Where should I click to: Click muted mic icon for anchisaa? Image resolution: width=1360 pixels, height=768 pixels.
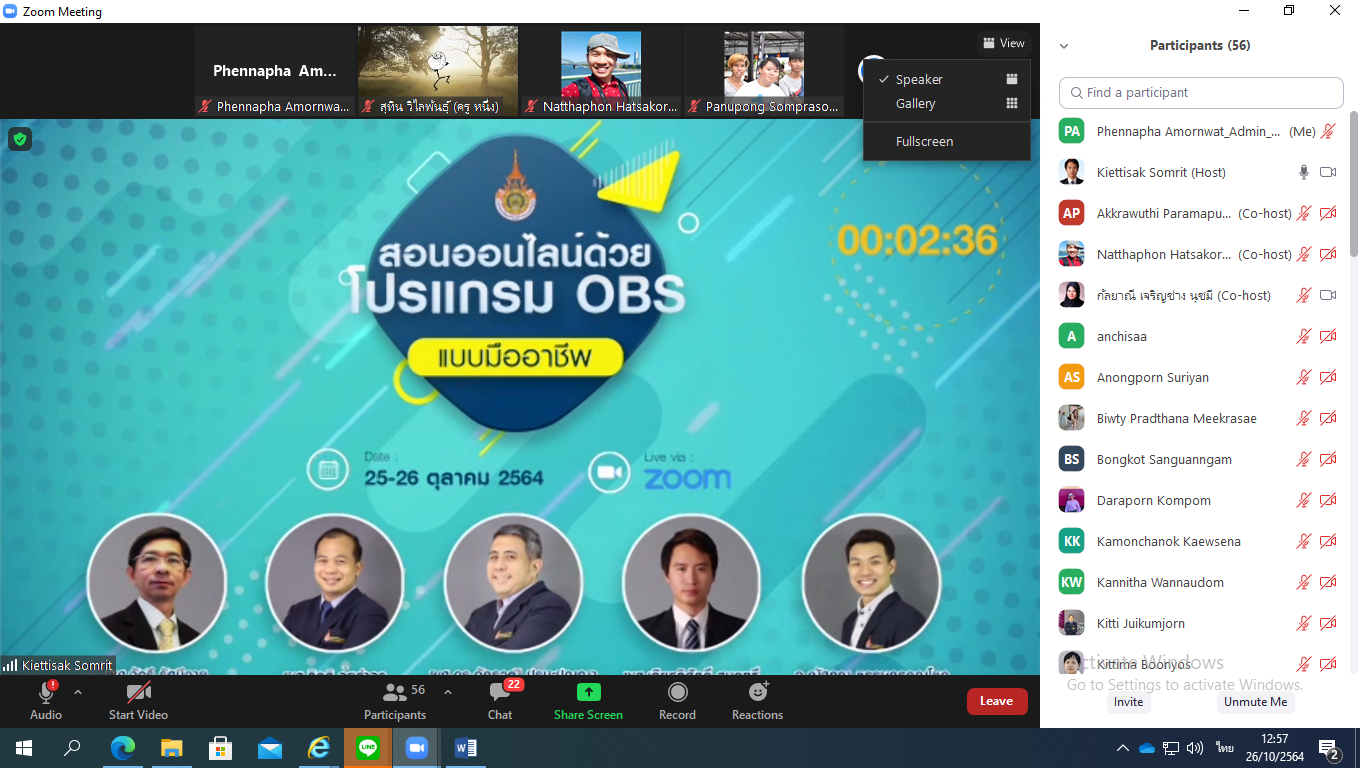pos(1304,336)
